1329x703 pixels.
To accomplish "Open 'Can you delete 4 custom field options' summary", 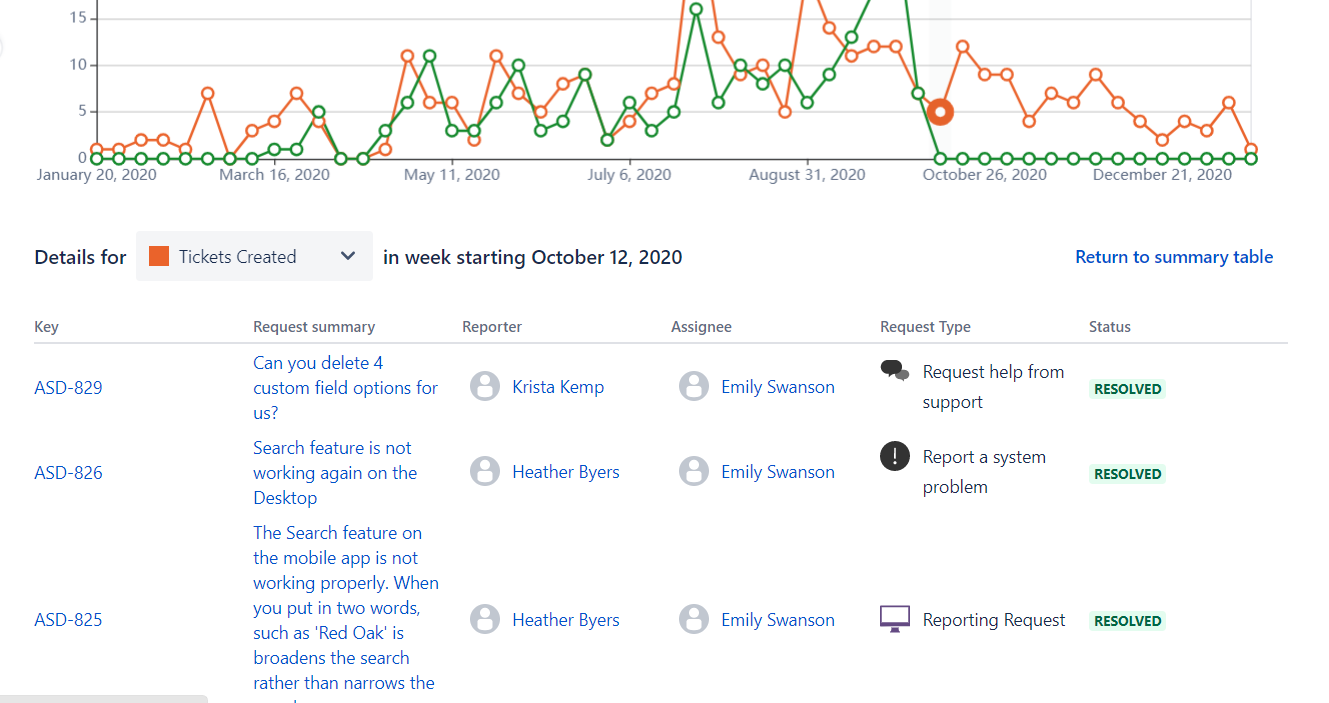I will (345, 387).
